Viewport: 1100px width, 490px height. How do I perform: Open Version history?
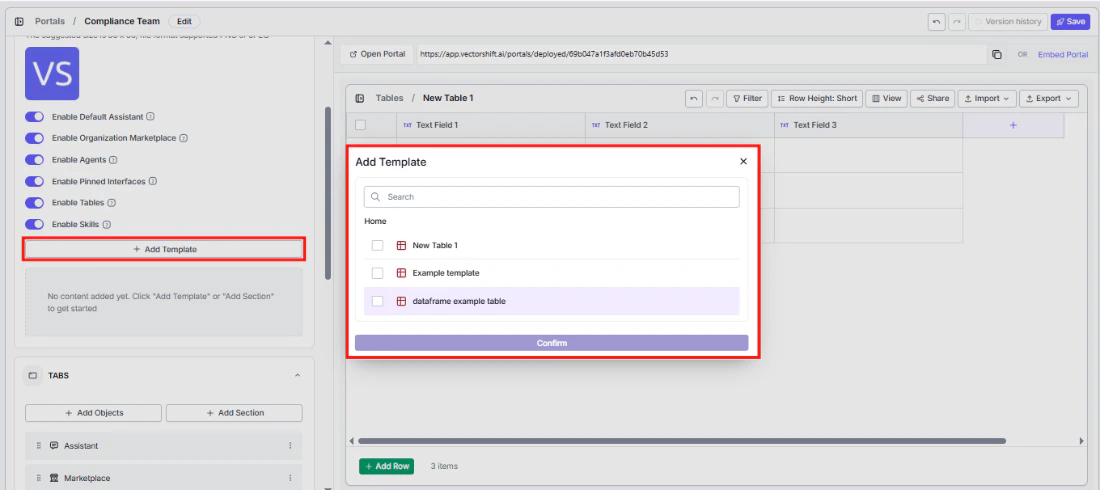point(1008,22)
